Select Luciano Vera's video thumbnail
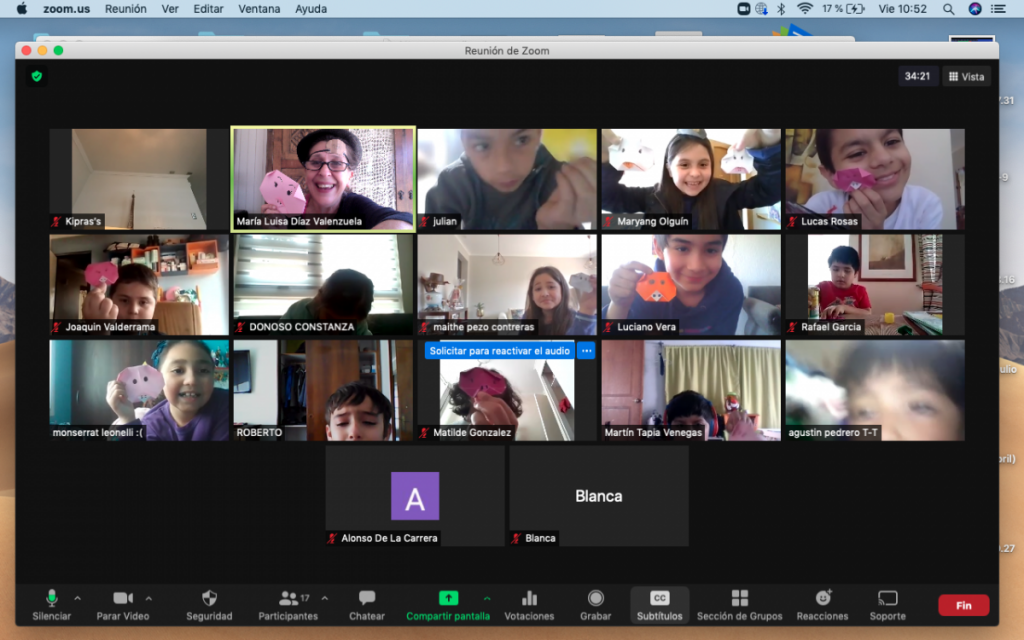Screen dimensions: 1024x640 point(690,284)
